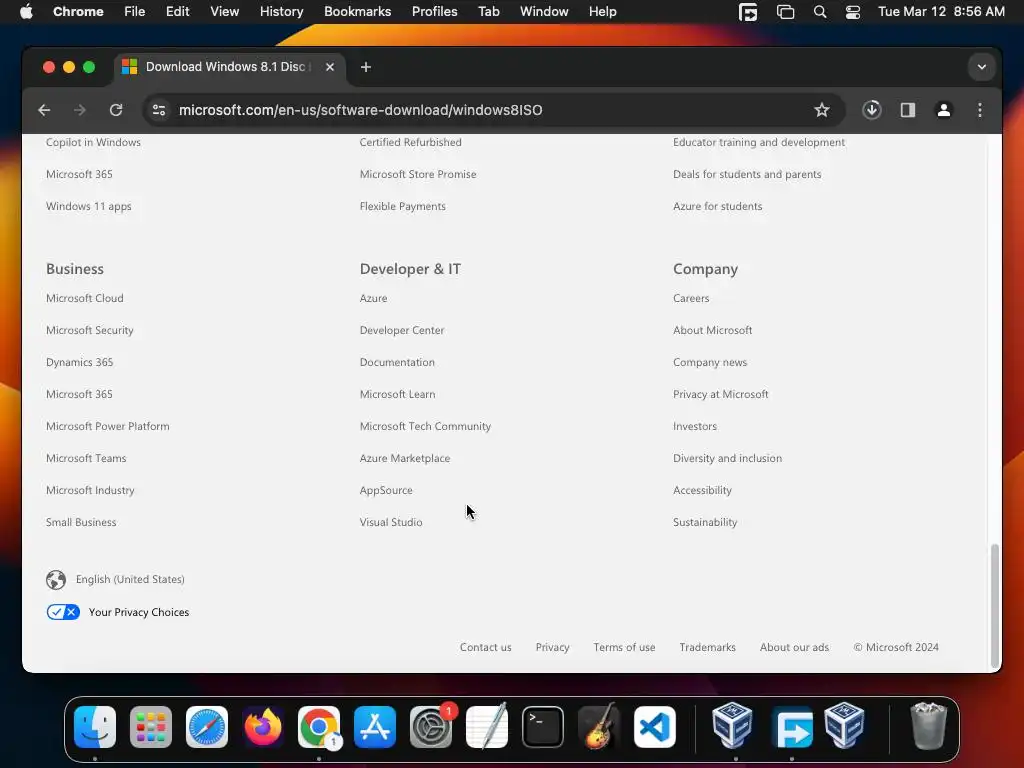Launch Safari from the Dock

point(207,726)
